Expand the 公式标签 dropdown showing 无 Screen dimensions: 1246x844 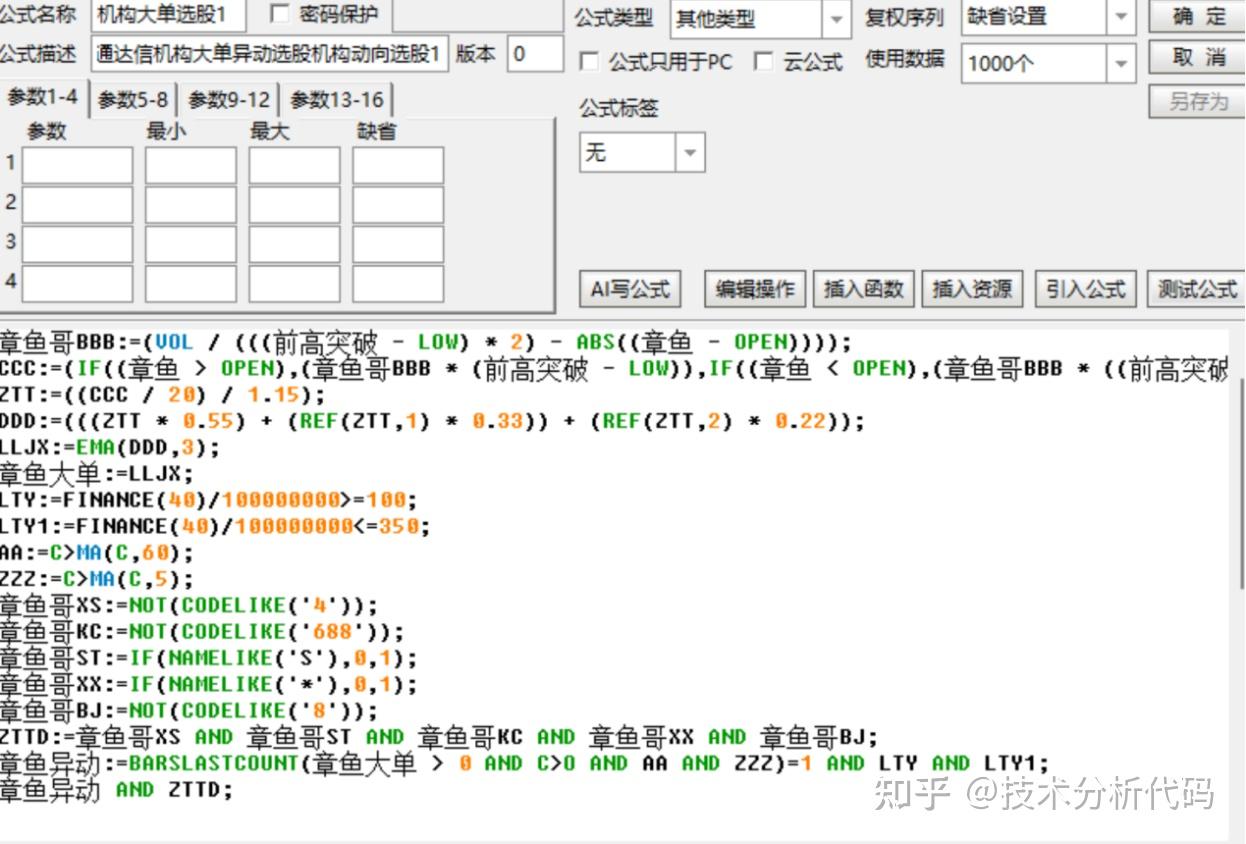(690, 154)
